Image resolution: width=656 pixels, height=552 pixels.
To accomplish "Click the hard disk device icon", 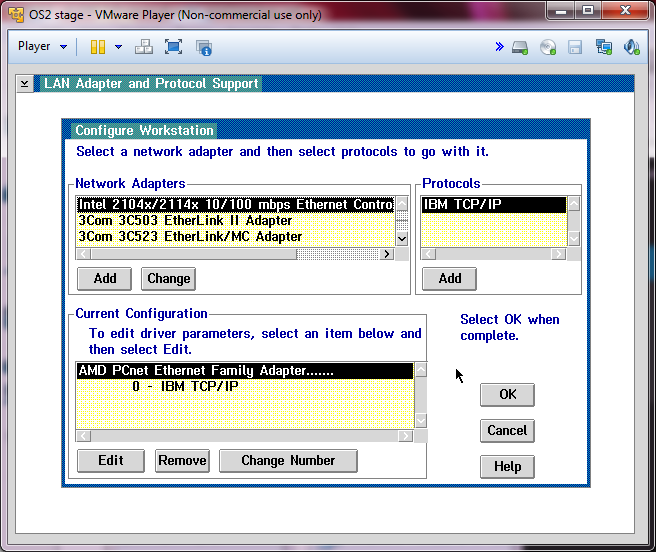I will [520, 47].
